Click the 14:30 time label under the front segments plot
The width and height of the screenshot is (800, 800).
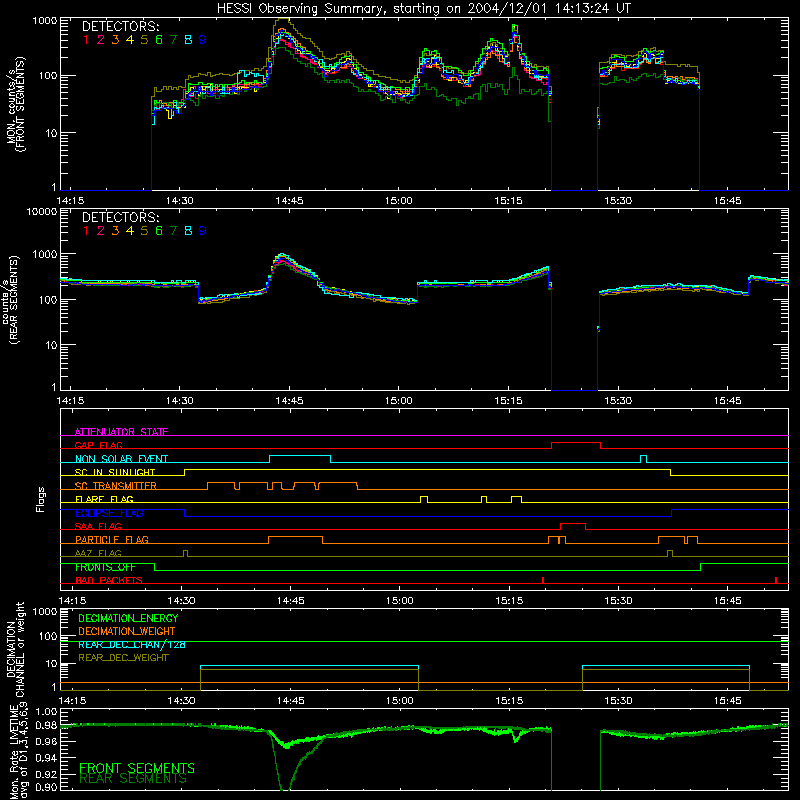180,201
